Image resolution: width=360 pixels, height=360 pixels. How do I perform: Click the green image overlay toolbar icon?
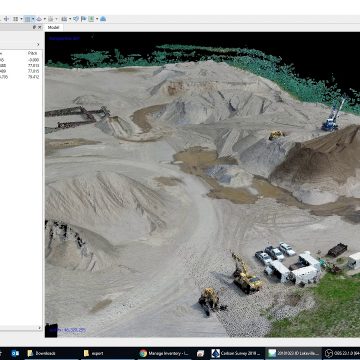pyautogui.click(x=91, y=19)
